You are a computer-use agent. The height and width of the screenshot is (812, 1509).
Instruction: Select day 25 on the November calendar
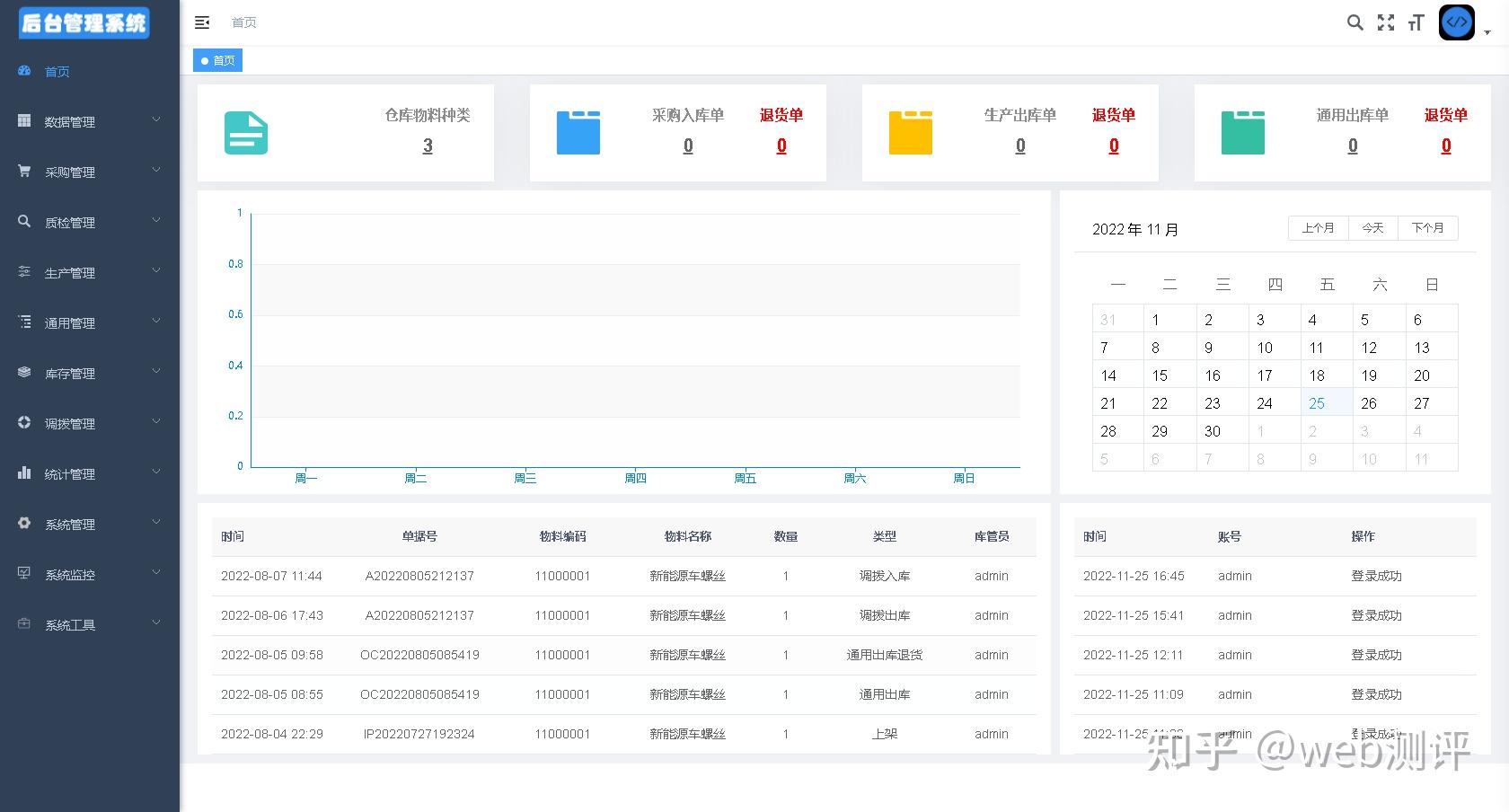coord(1316,403)
